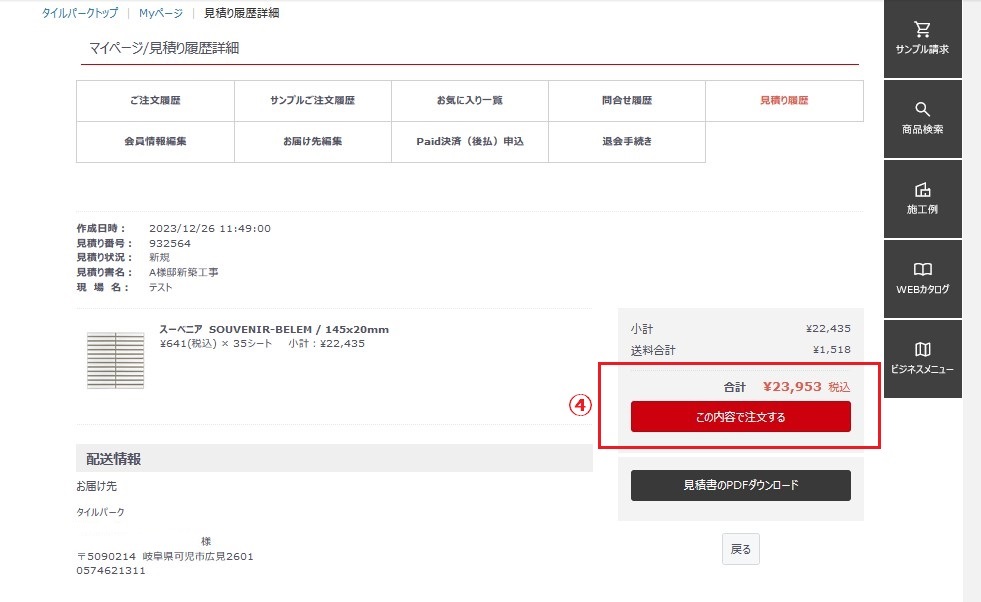Open the 退会手続き tab

point(626,142)
